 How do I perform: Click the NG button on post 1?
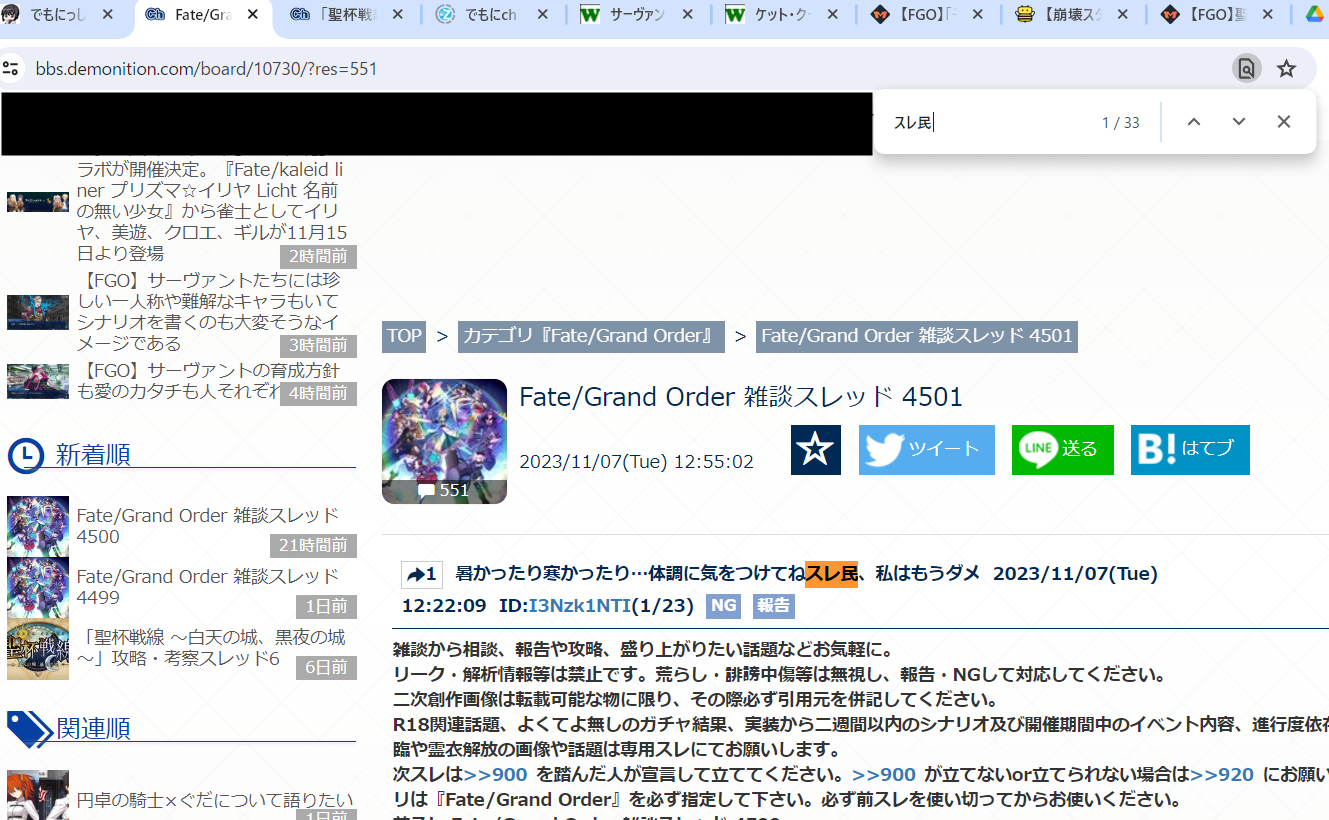pyautogui.click(x=723, y=606)
